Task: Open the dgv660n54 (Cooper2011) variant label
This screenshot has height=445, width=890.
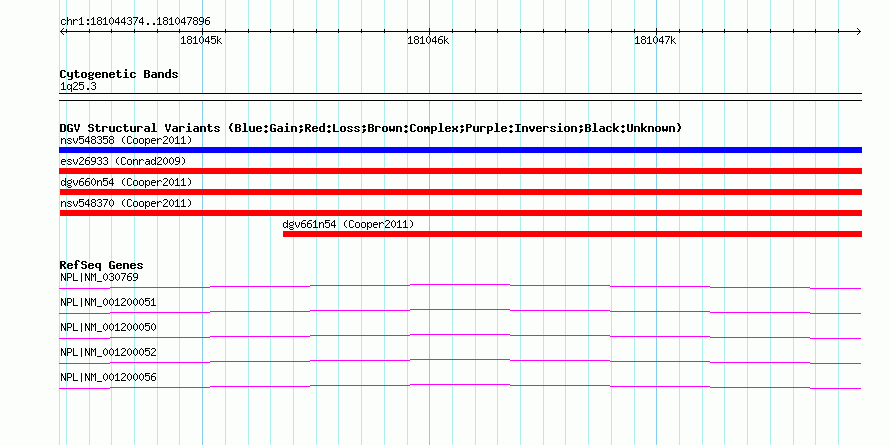Action: click(126, 182)
